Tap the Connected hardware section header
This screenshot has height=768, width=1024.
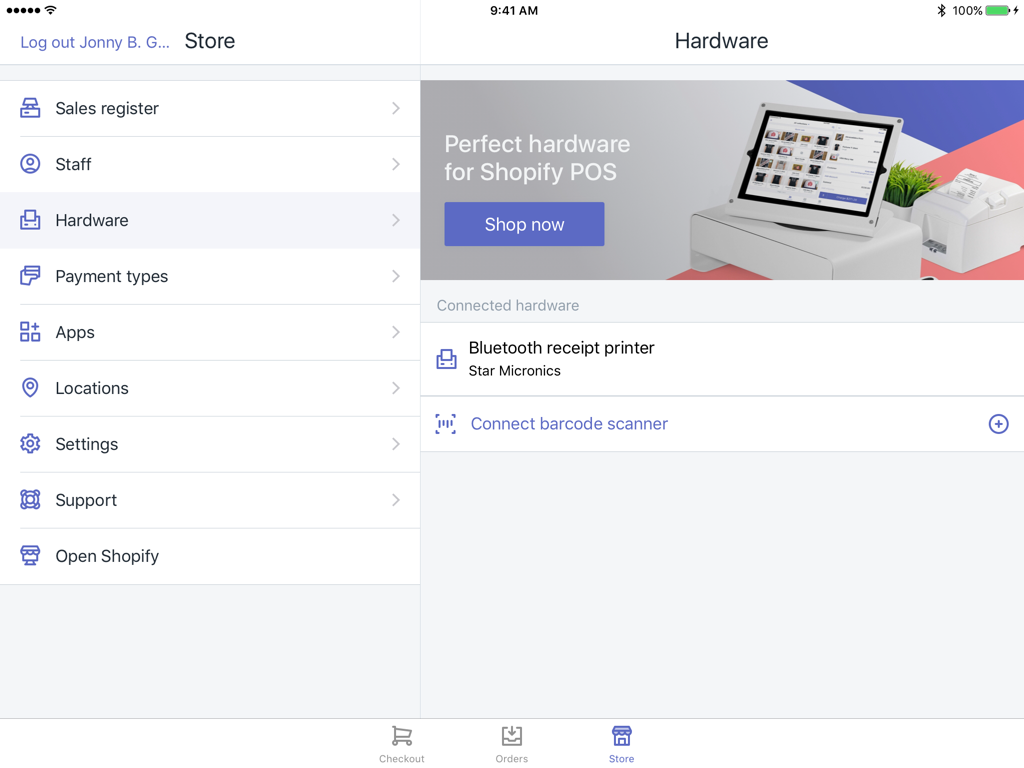(x=508, y=305)
